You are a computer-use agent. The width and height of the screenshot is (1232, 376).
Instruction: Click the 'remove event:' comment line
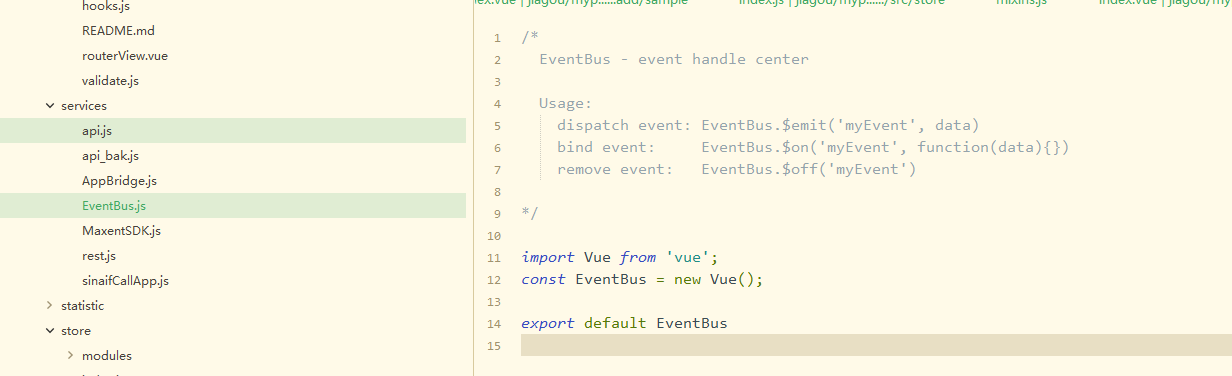pos(737,169)
